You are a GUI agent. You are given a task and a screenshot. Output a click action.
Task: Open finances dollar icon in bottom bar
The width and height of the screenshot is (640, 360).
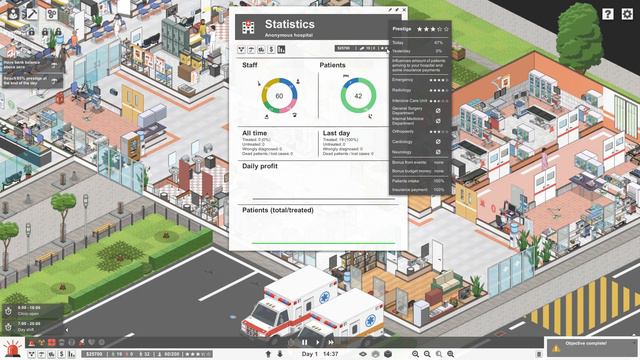(61, 354)
